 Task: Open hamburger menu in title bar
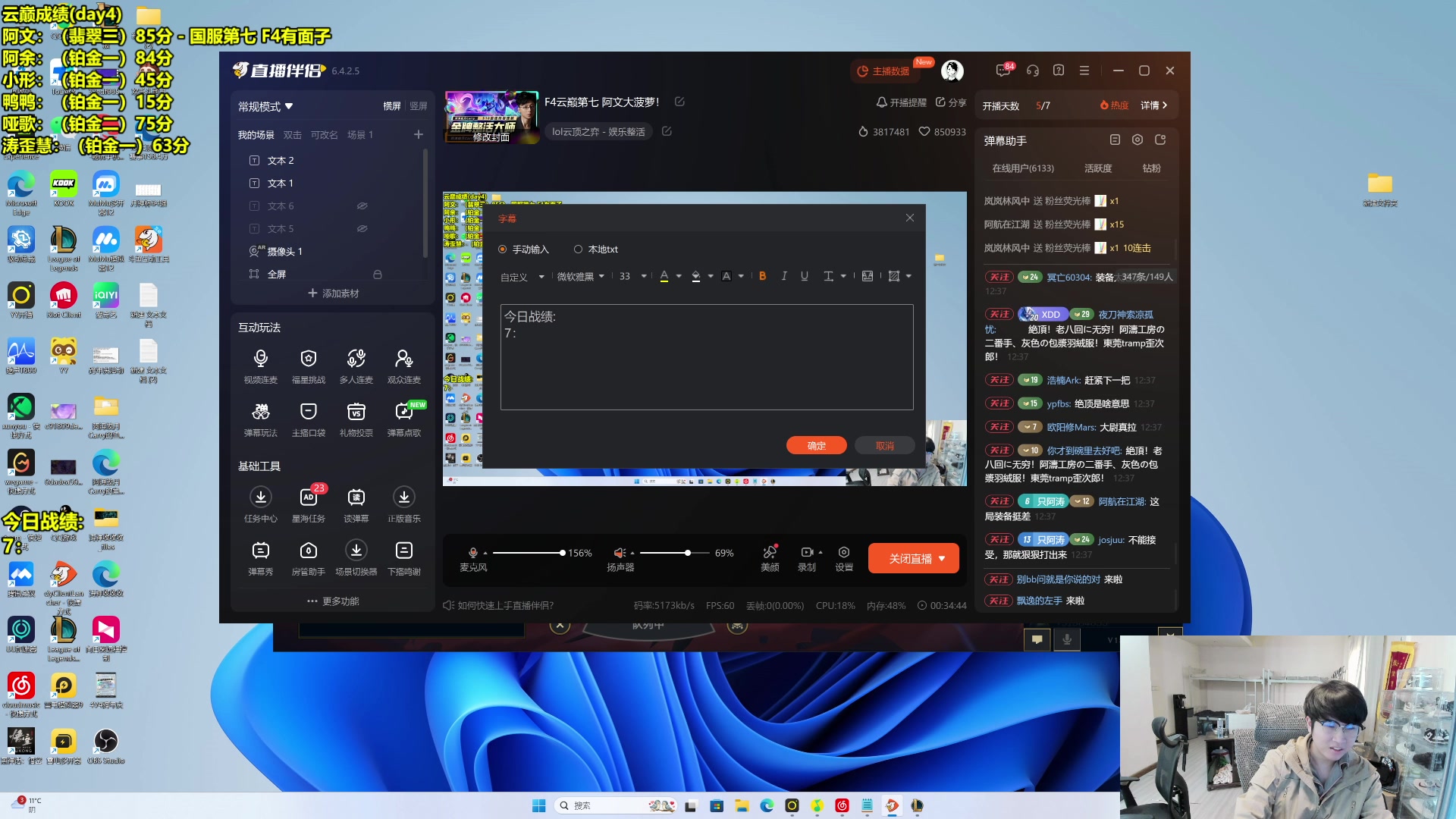tap(1084, 71)
